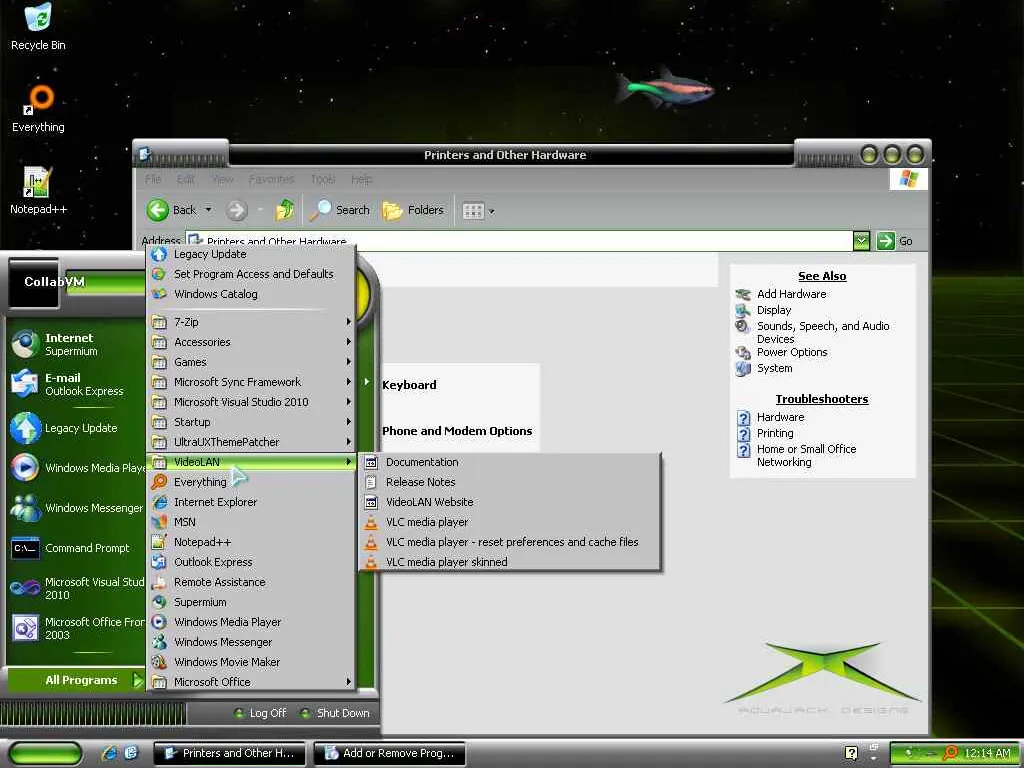1024x768 pixels.
Task: Open the Tools menu
Action: tap(323, 179)
